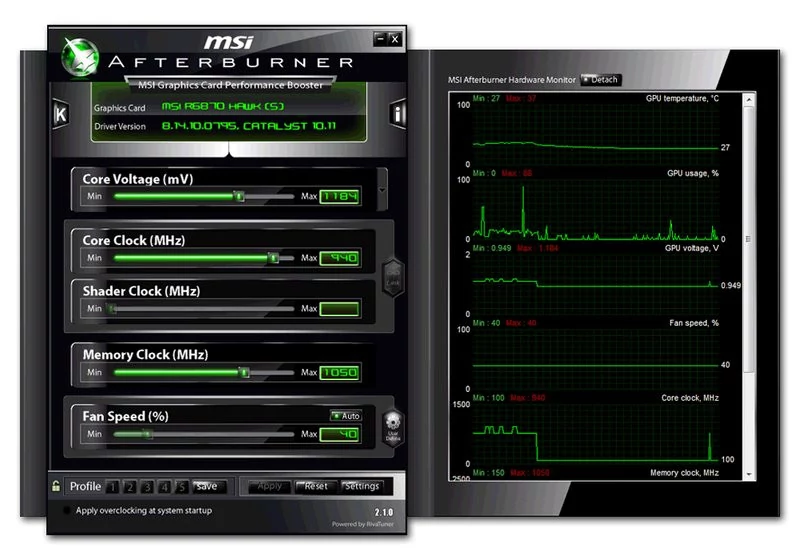
Task: Click the GPU temperature graph
Action: [595, 134]
